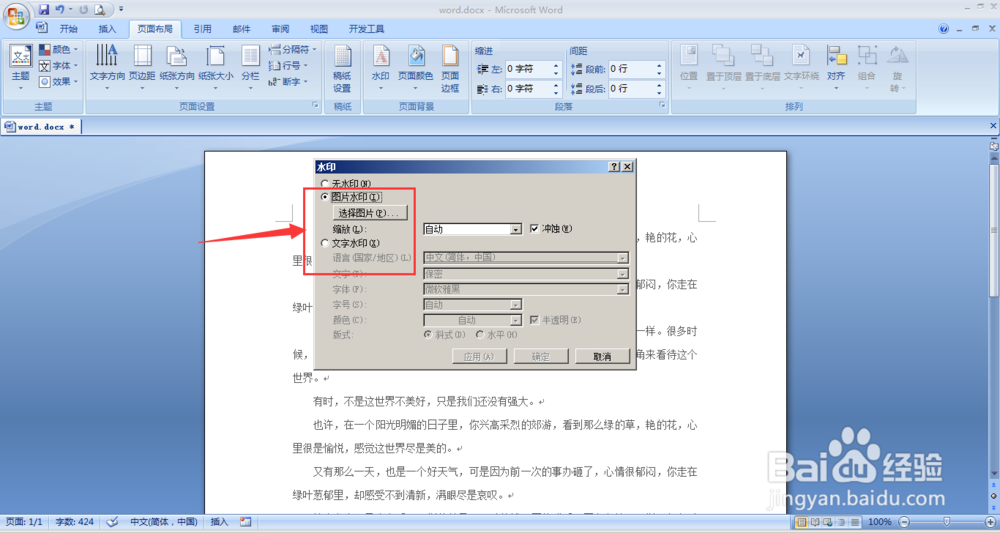The height and width of the screenshot is (533, 1000).
Task: Open print preview from quick access toolbar
Action: [99, 10]
